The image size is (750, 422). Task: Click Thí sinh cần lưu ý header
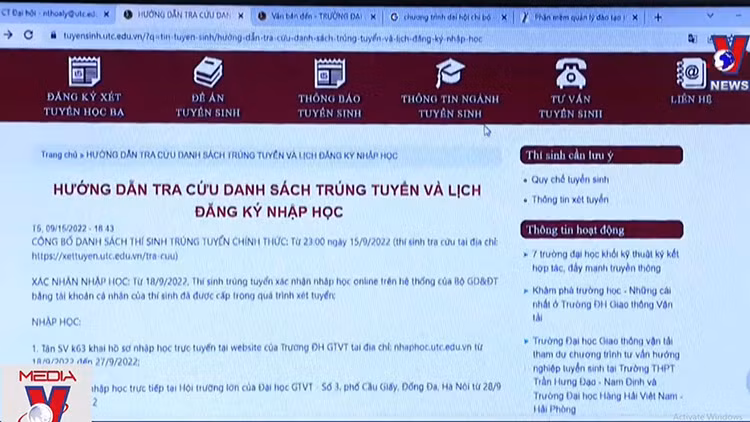602,155
